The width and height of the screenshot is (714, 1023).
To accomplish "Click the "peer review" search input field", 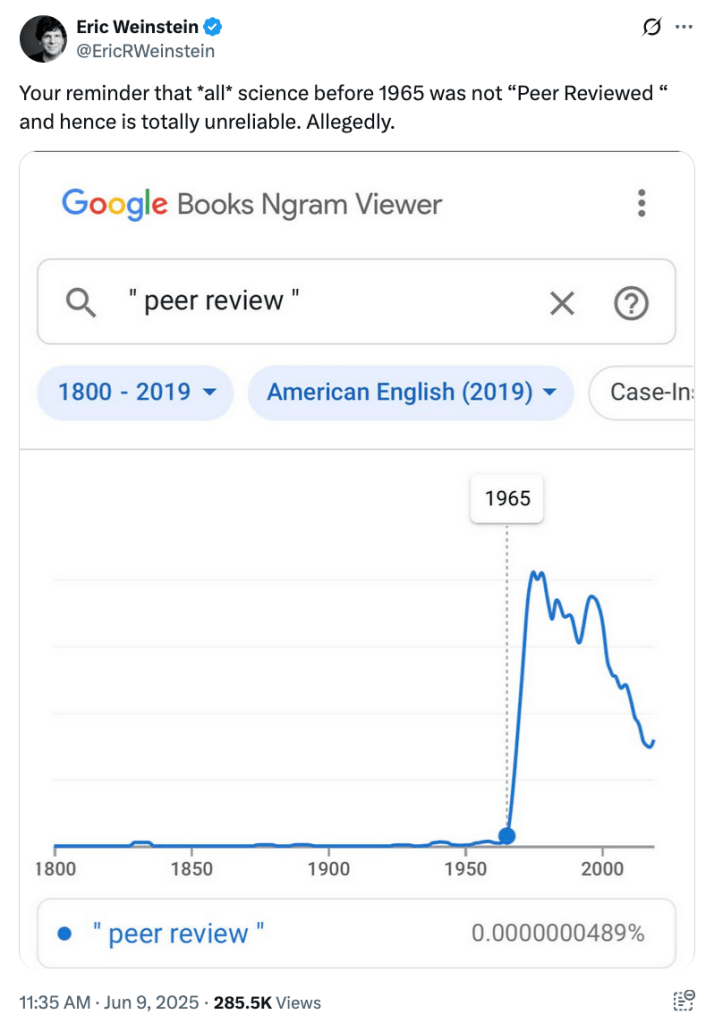I will pyautogui.click(x=320, y=302).
